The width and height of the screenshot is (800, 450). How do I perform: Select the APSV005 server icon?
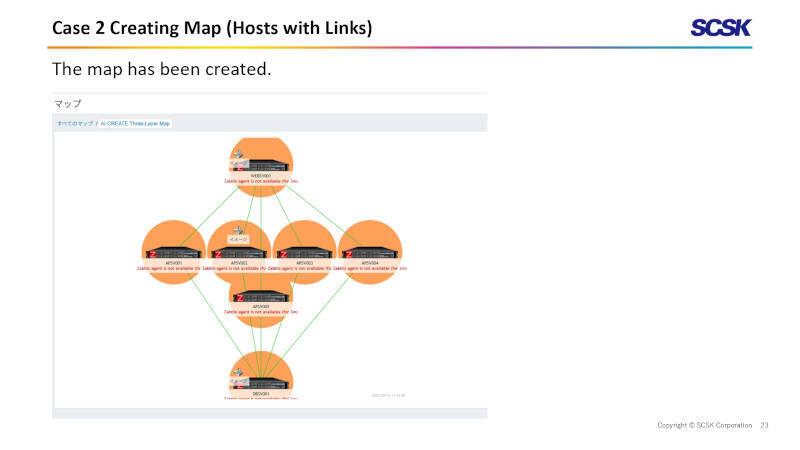click(x=261, y=296)
